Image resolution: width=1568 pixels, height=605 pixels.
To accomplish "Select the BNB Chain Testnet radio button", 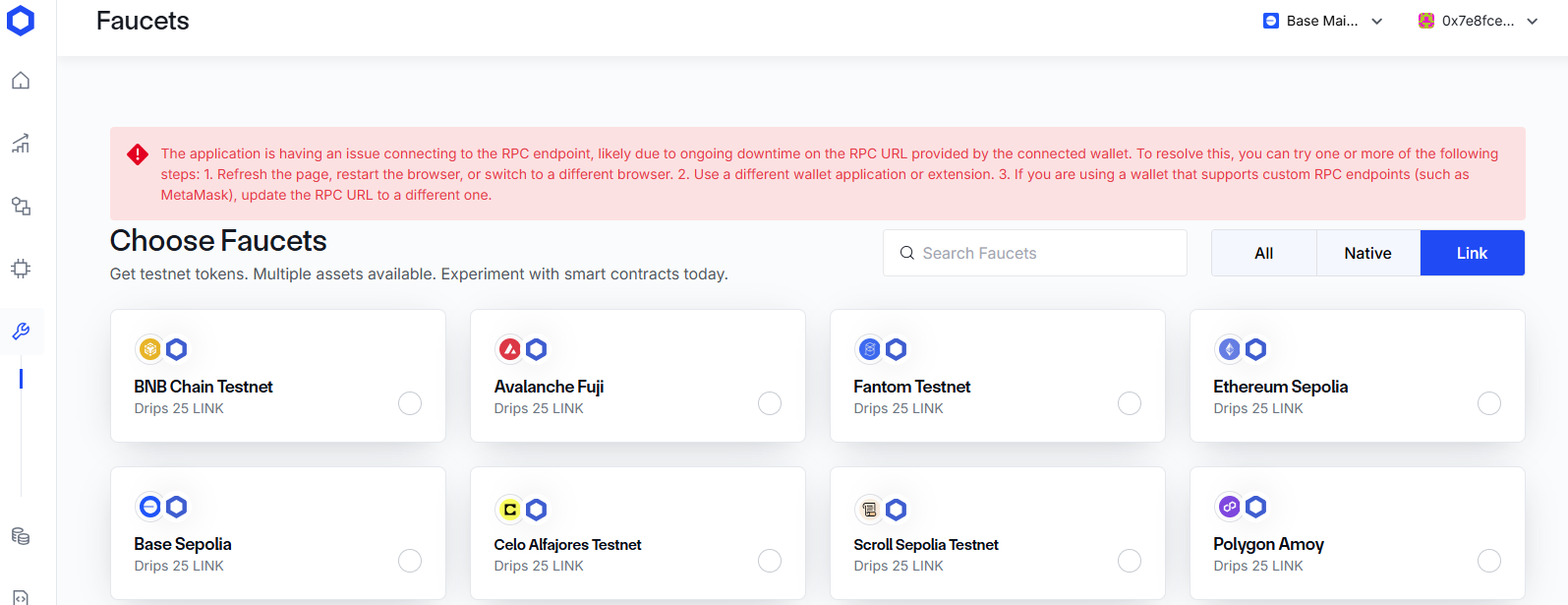I will click(410, 403).
